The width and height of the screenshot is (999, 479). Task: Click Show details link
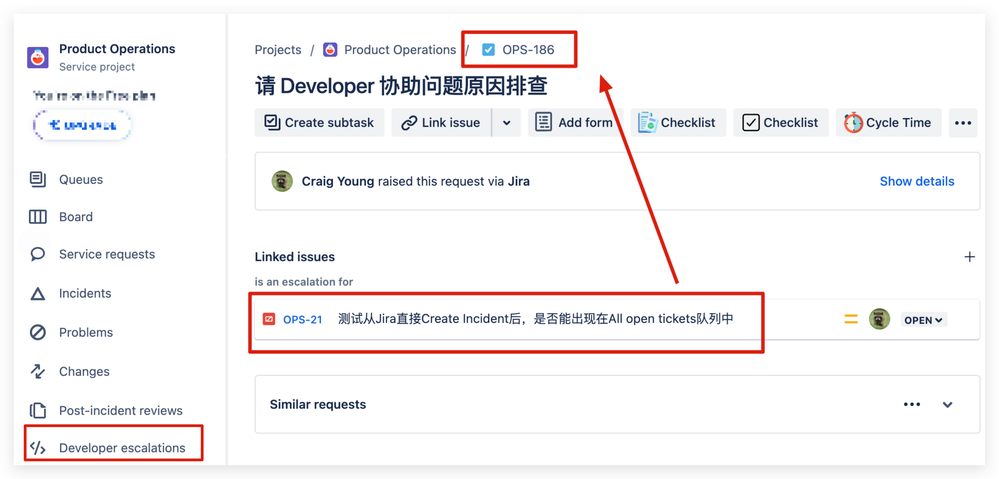pos(917,182)
